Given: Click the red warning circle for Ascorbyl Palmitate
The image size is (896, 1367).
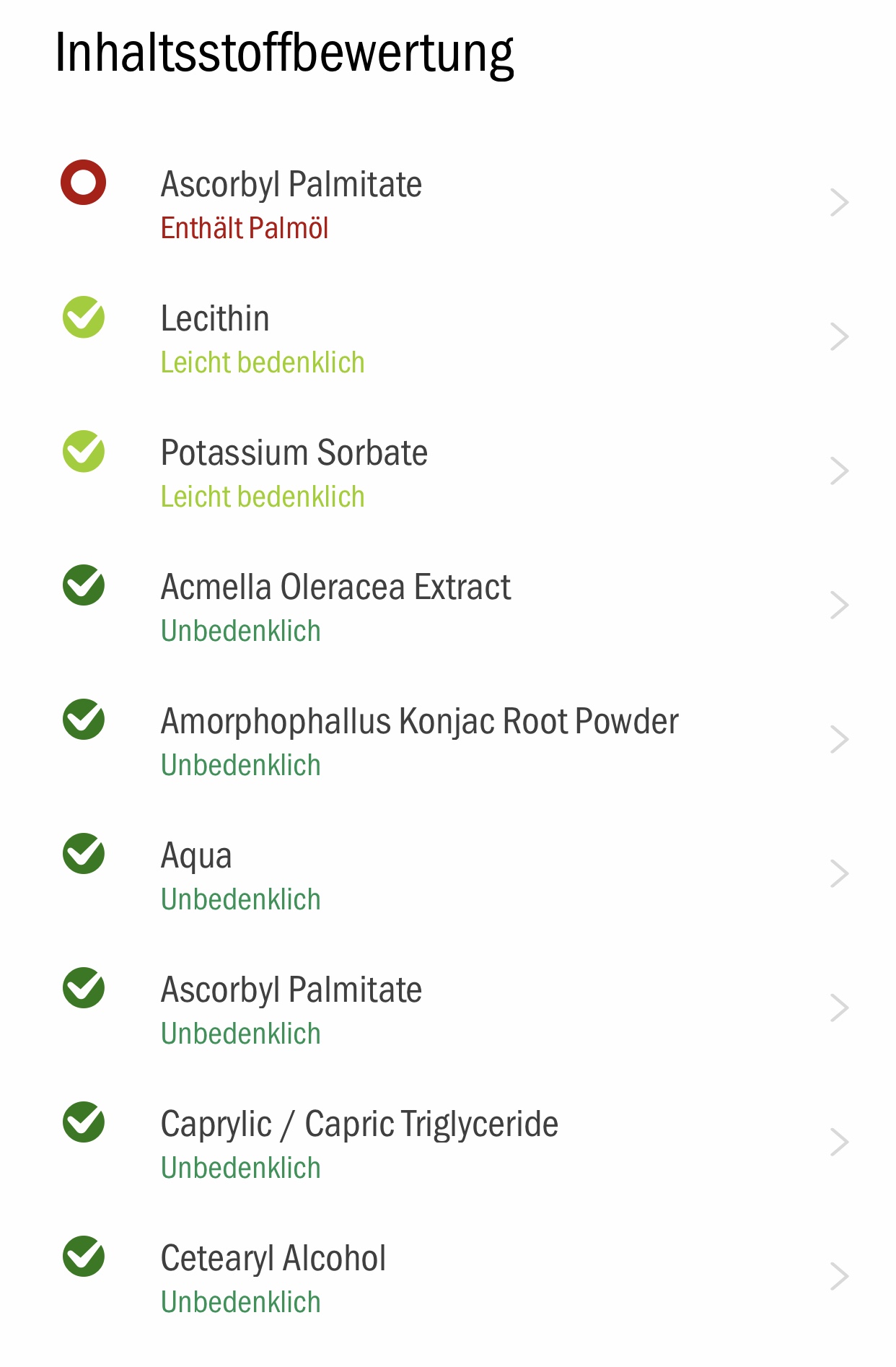Looking at the screenshot, I should click(x=84, y=183).
